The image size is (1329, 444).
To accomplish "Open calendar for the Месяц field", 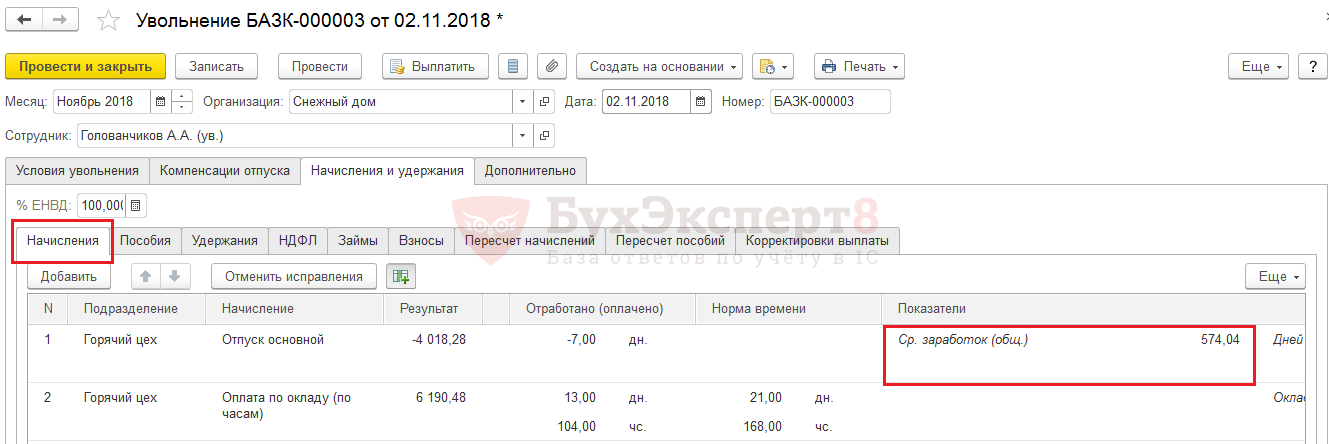I will (x=161, y=101).
